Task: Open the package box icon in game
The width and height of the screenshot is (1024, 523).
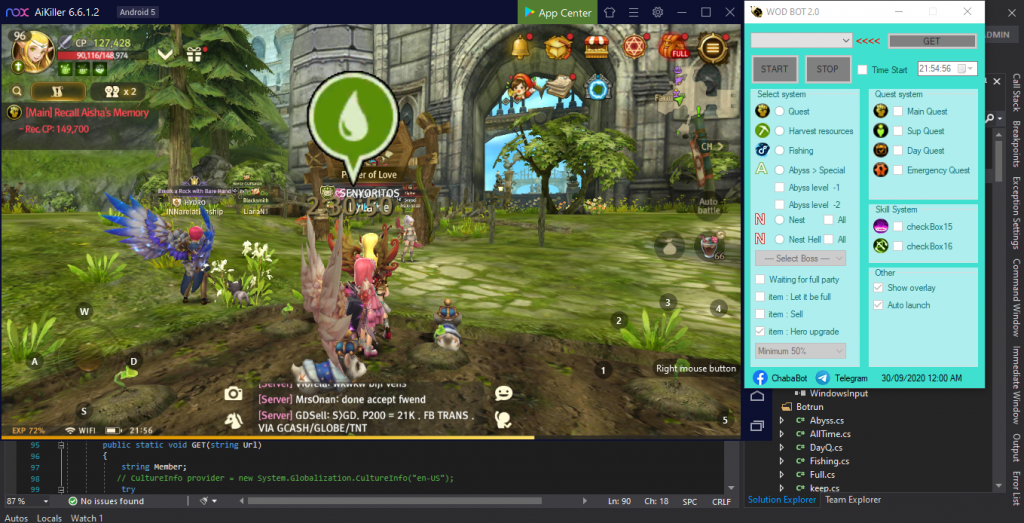Action: pos(558,46)
